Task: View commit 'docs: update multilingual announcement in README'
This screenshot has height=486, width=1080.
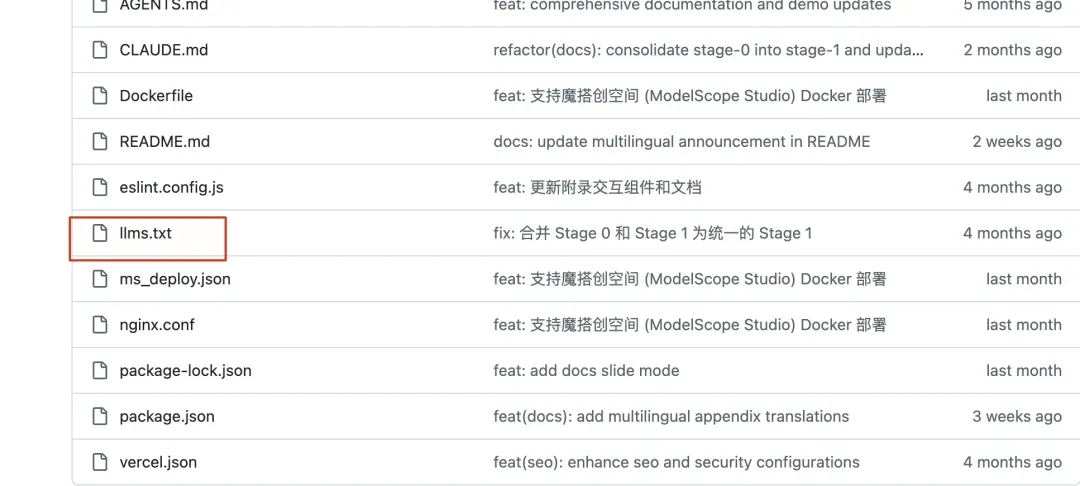Action: 682,142
